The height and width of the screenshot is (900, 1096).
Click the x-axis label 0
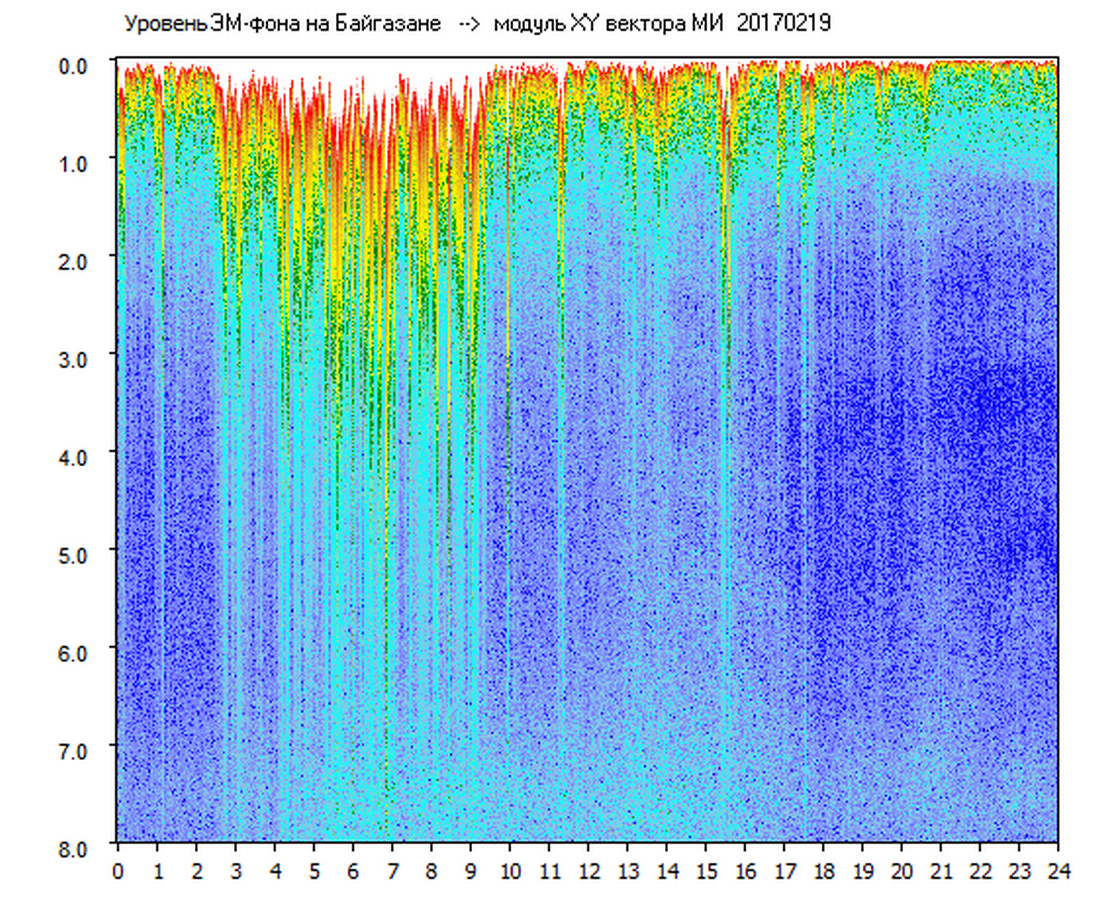click(118, 871)
